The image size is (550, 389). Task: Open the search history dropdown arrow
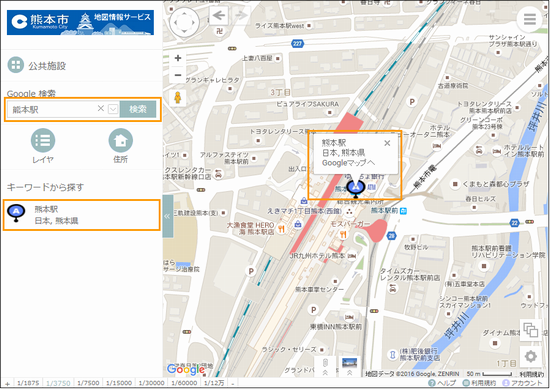click(x=113, y=109)
